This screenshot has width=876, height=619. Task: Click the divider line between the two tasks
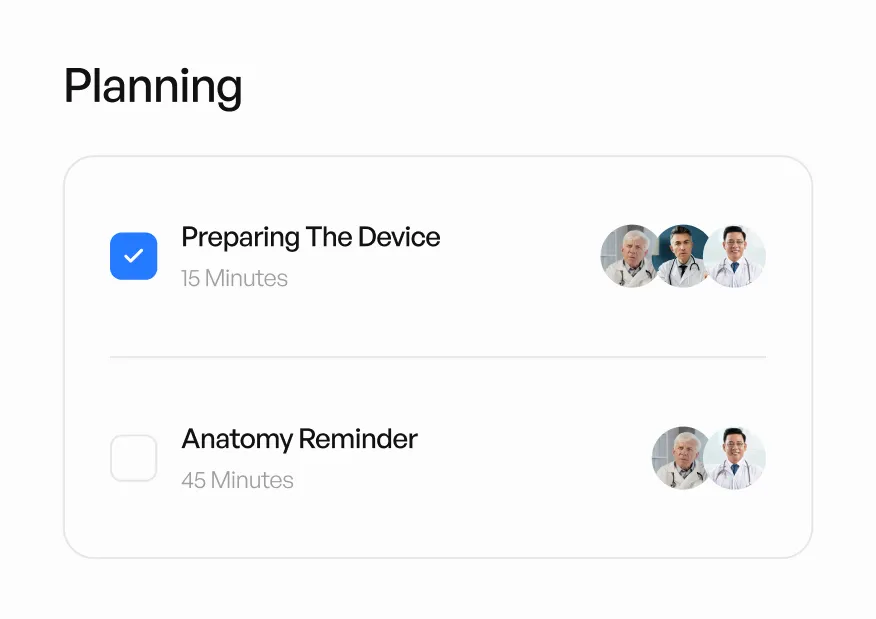point(438,357)
